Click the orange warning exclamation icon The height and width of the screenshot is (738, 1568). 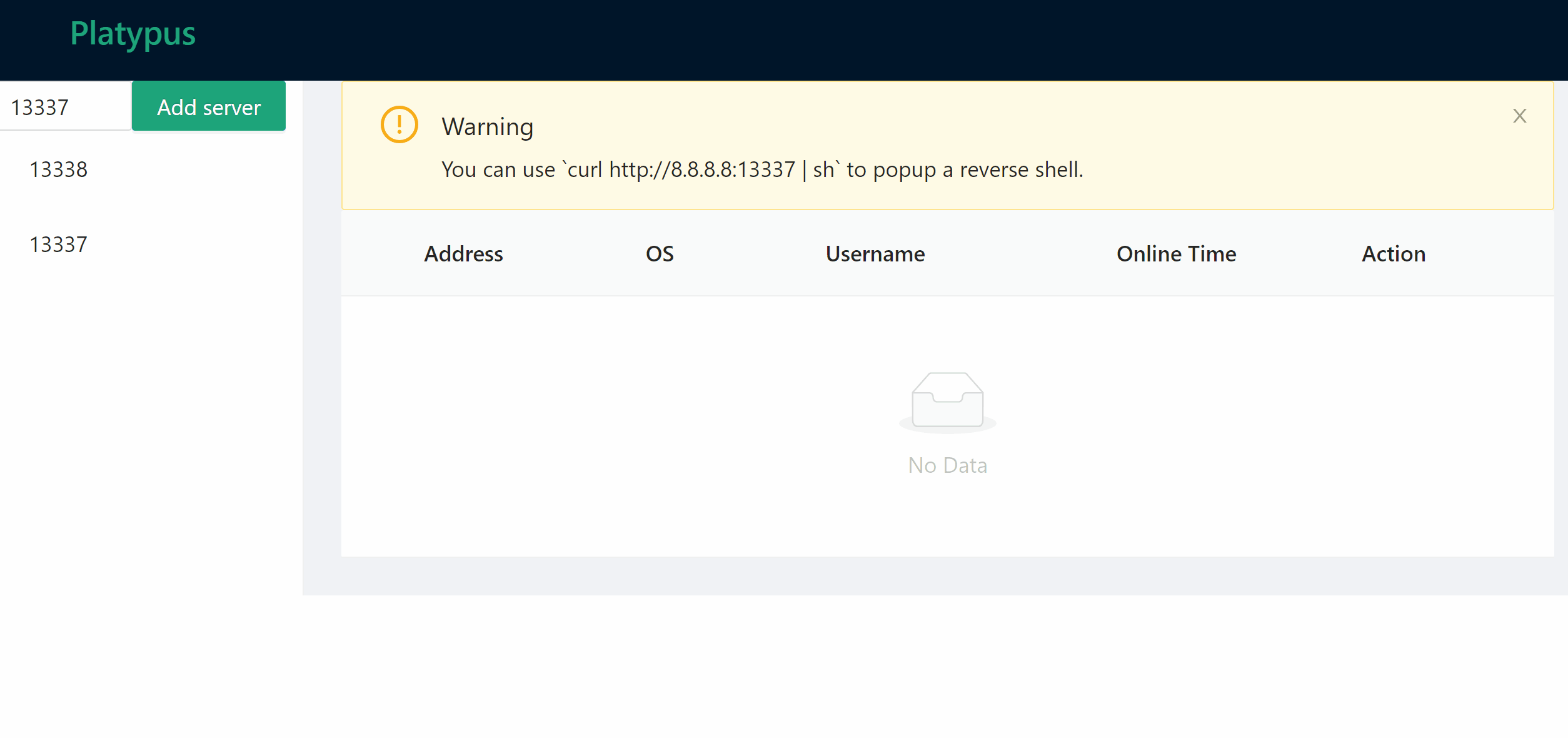tap(399, 124)
